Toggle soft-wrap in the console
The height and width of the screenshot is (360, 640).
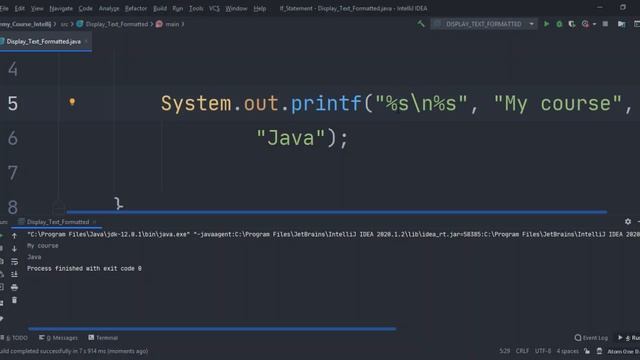[14, 261]
